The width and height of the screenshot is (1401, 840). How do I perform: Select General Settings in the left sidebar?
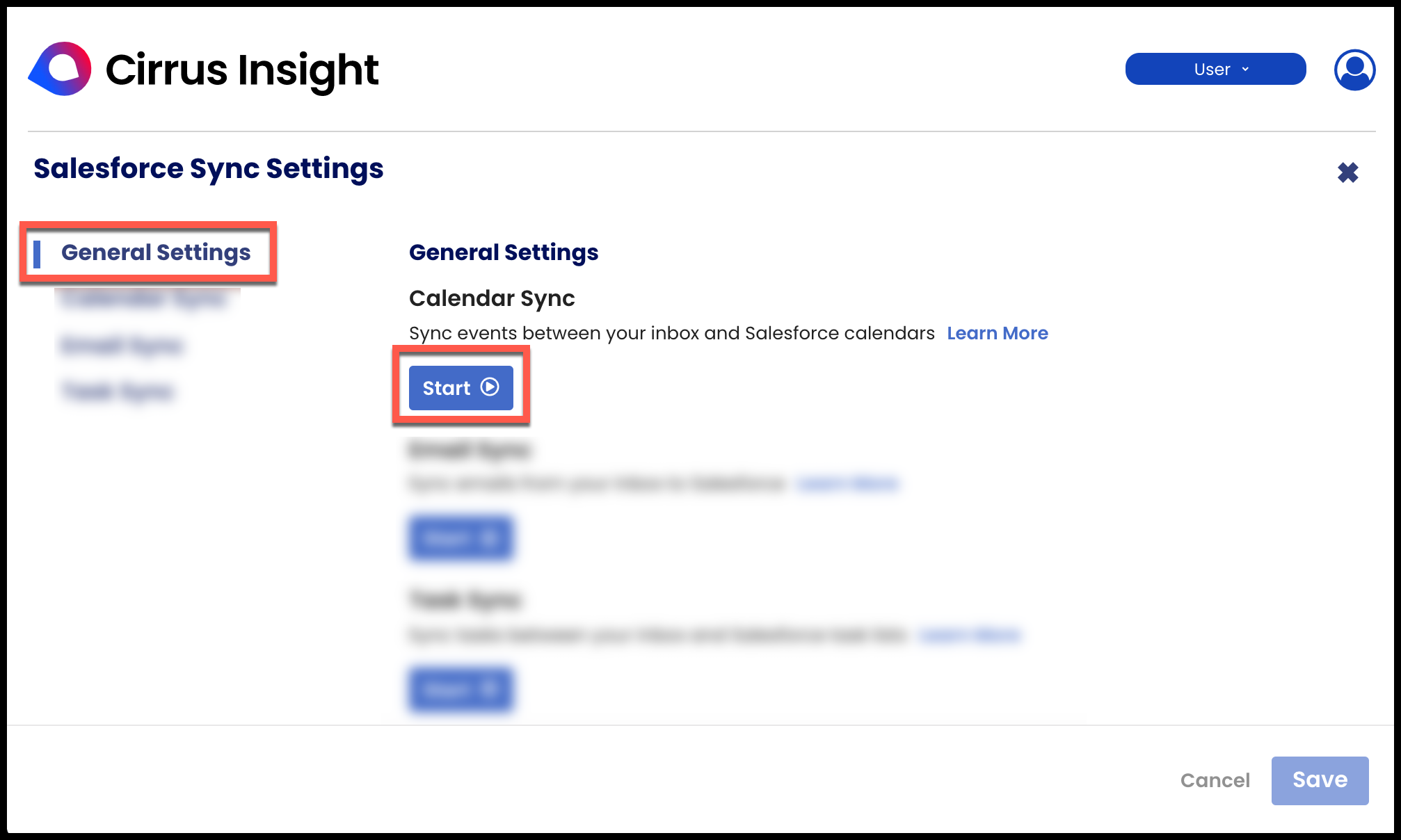[x=155, y=252]
